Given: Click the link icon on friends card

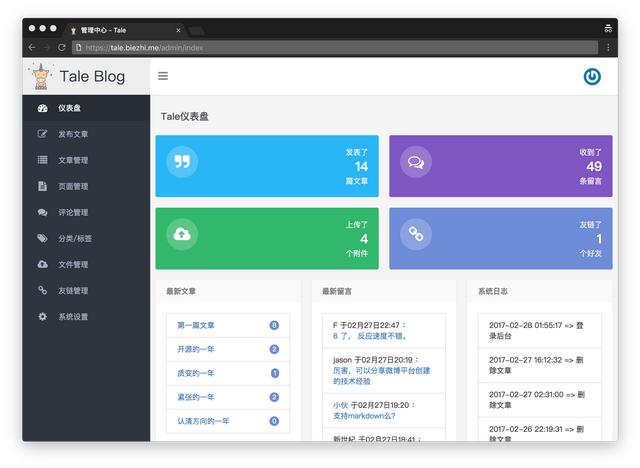Looking at the screenshot, I should (x=416, y=234).
